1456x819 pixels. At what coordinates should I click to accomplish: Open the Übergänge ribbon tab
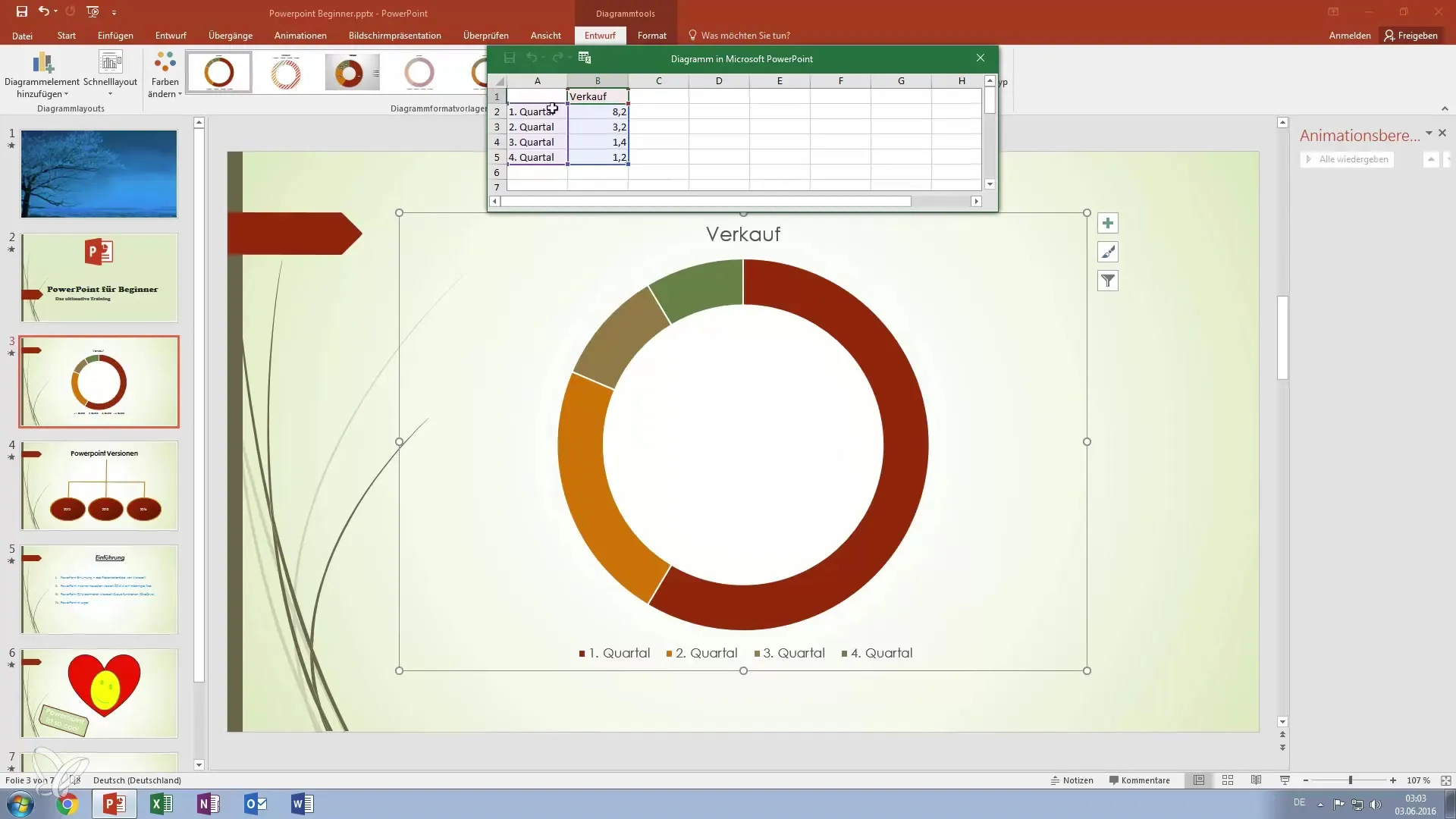[x=231, y=36]
